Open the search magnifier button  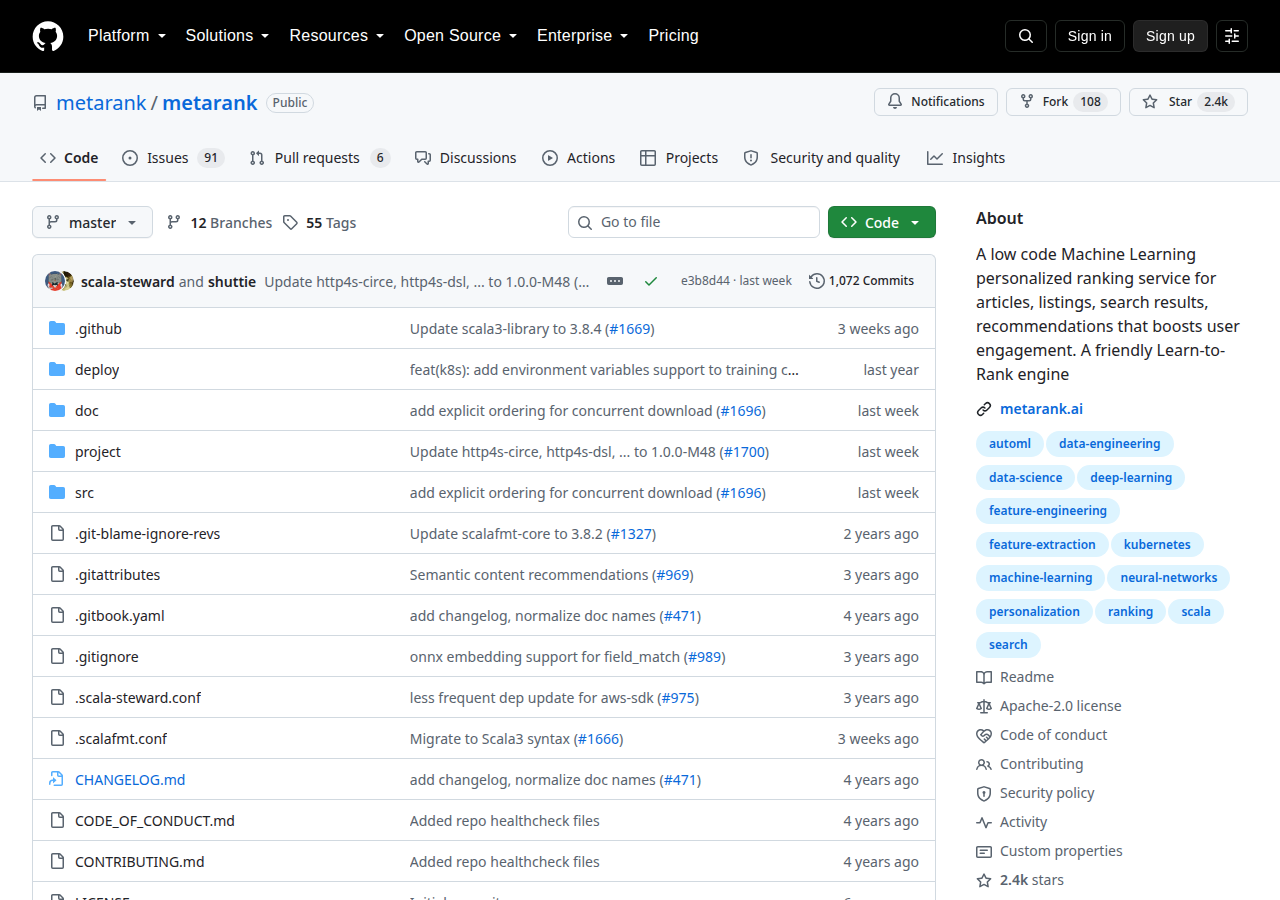click(x=1026, y=36)
